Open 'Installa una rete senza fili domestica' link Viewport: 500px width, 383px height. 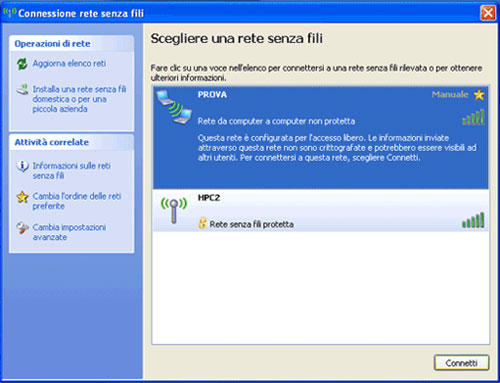click(x=79, y=99)
